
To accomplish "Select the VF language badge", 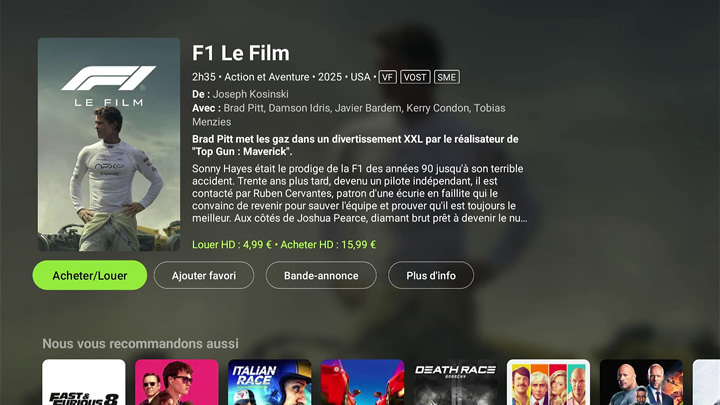I will tap(388, 77).
